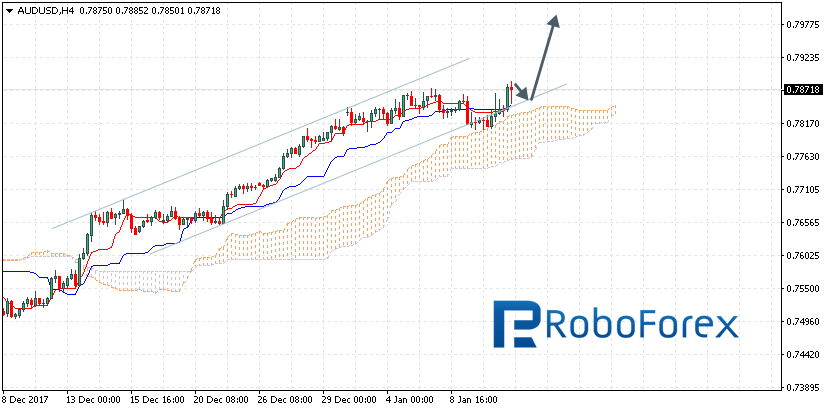The height and width of the screenshot is (411, 824).
Task: Click the 4 Jan 00:00 time label
Action: tap(411, 398)
